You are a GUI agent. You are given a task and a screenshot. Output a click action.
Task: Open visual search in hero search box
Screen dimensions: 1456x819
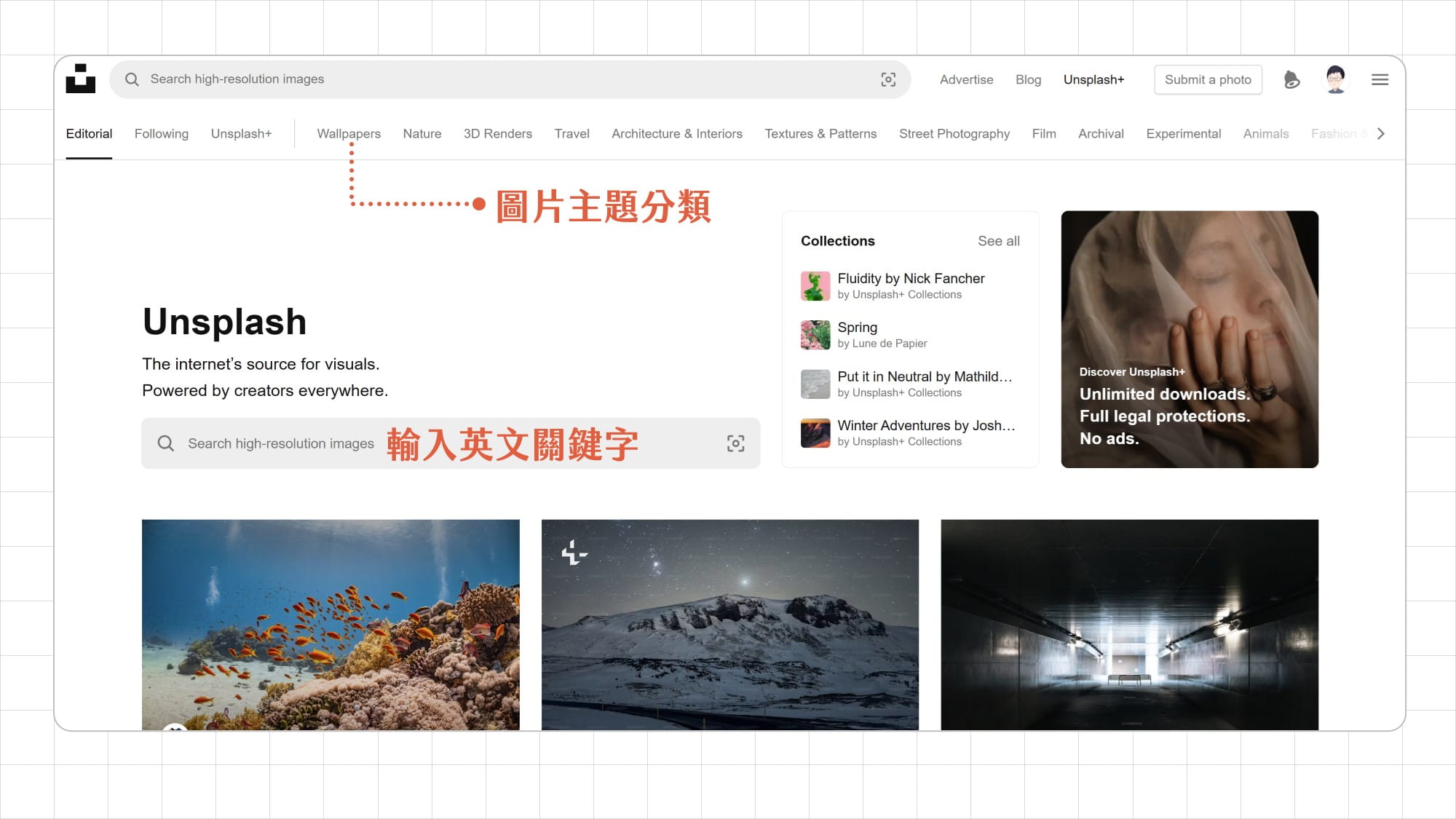[x=735, y=443]
